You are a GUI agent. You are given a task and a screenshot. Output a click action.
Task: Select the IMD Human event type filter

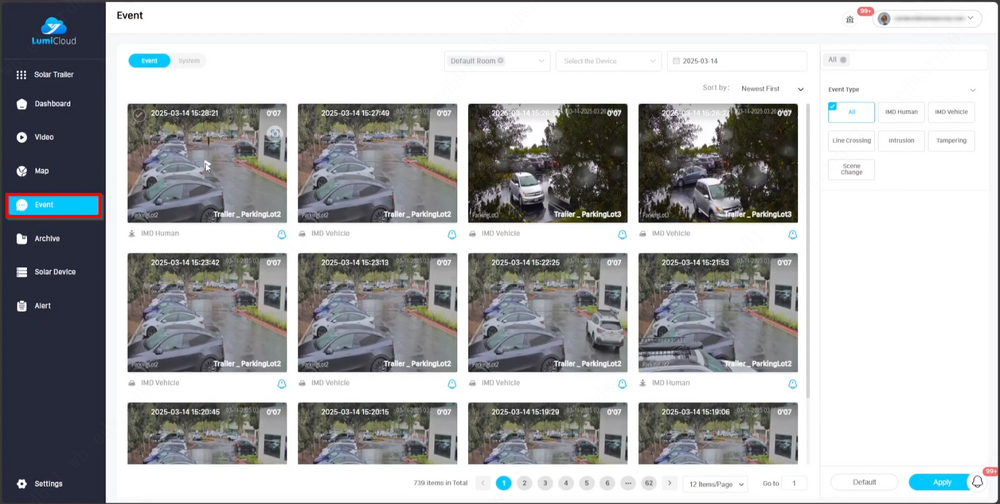pos(901,112)
